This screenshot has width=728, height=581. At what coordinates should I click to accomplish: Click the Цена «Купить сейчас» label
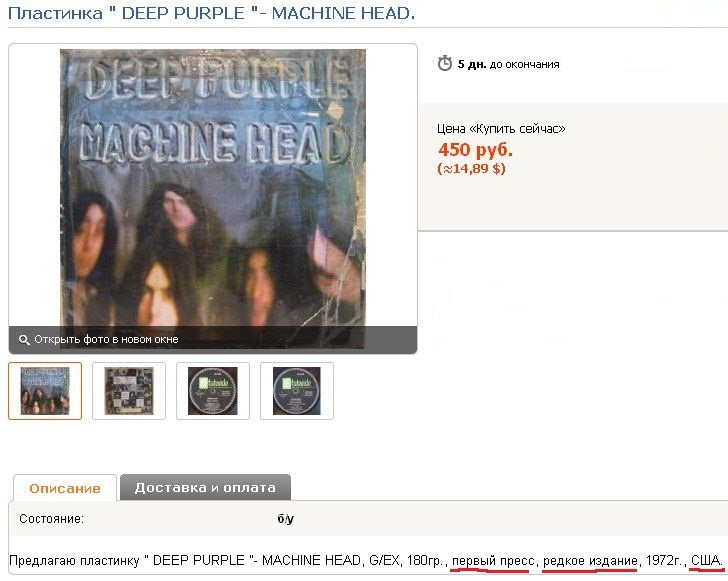coord(501,129)
